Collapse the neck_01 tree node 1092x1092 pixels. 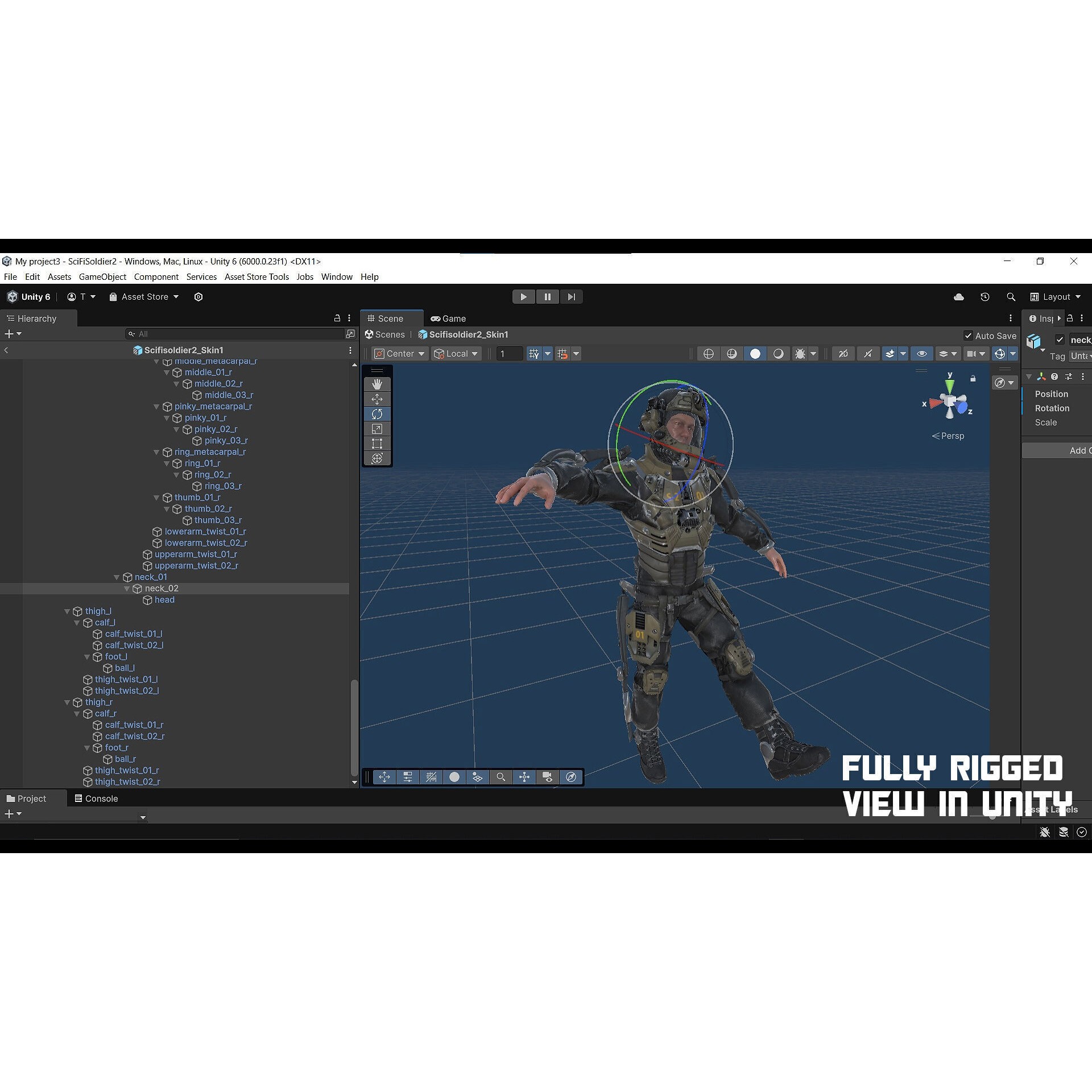point(117,577)
